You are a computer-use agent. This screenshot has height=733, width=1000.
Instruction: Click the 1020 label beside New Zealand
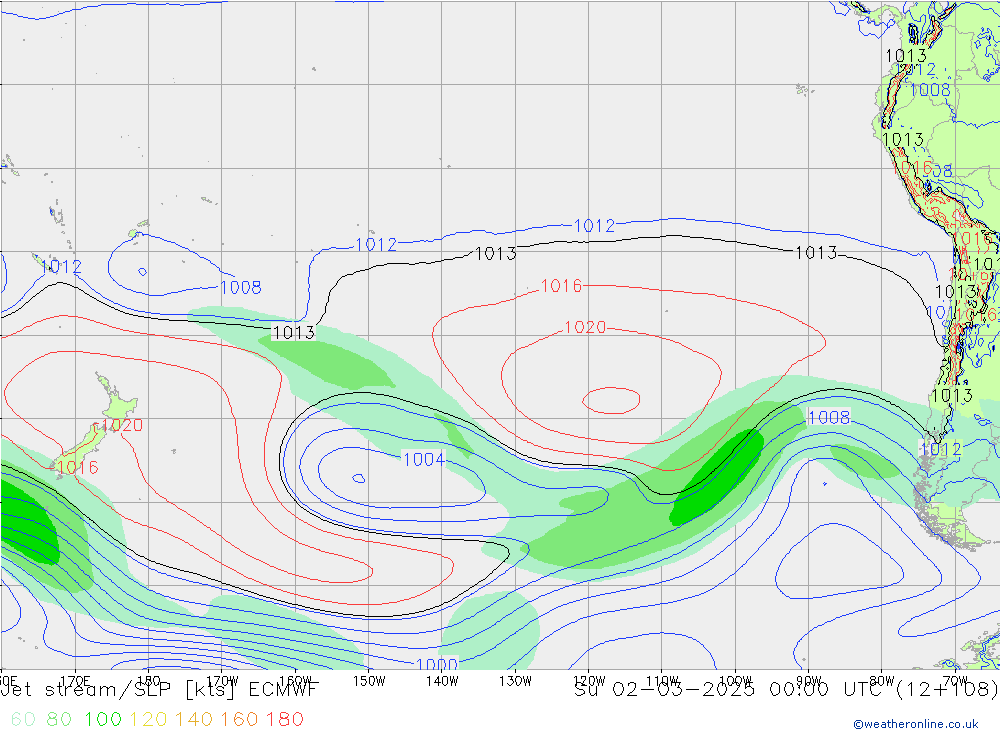(x=122, y=425)
